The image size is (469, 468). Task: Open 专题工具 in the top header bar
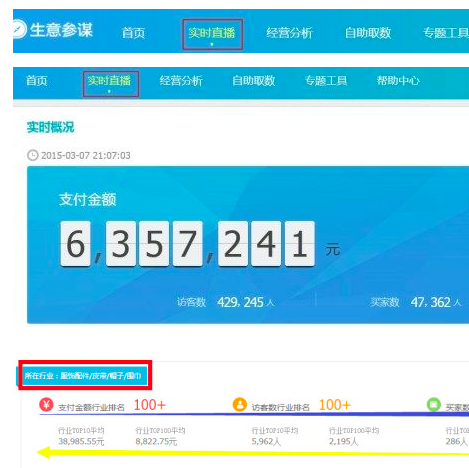pyautogui.click(x=446, y=33)
